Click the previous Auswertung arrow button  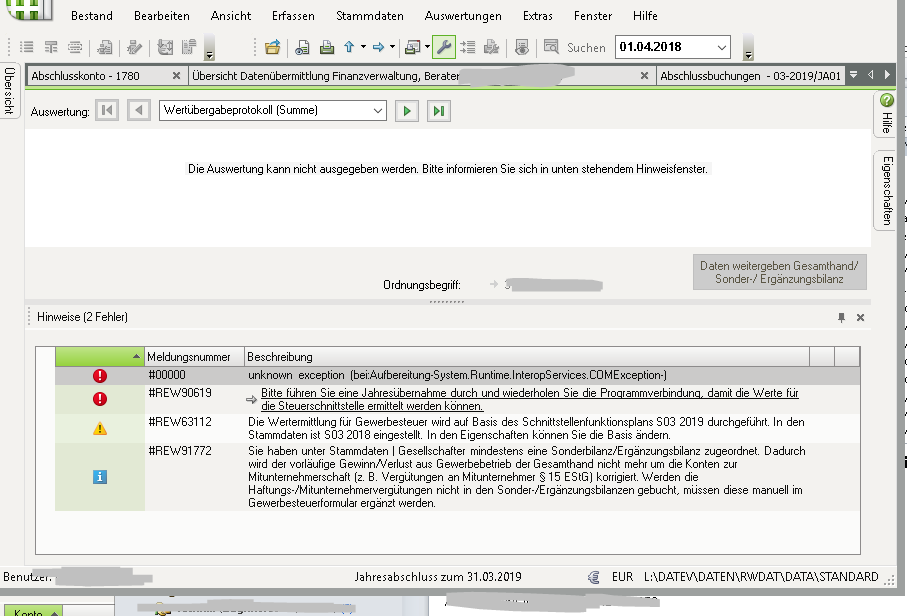coord(139,111)
